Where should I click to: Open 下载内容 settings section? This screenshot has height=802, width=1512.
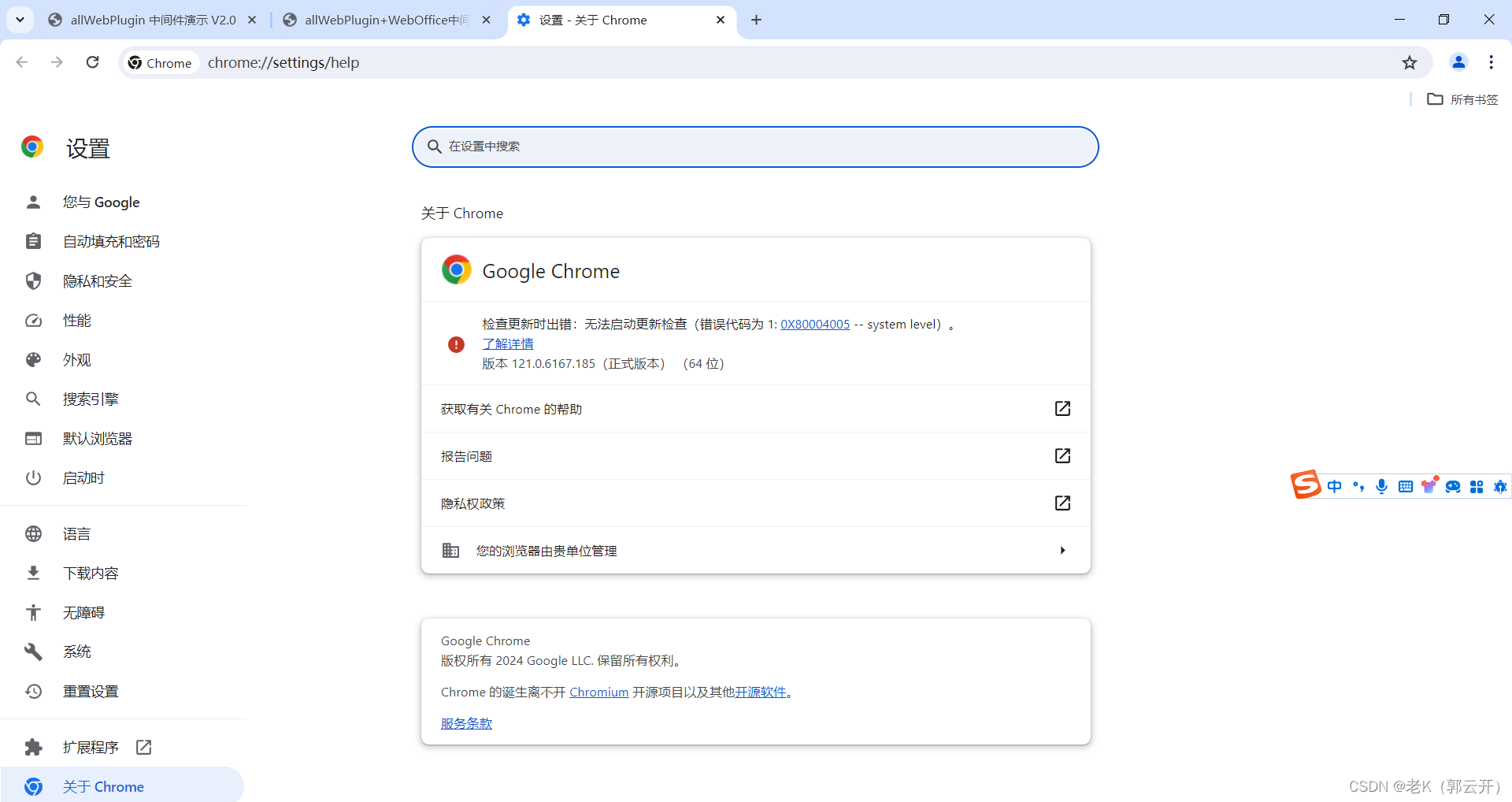click(124, 574)
